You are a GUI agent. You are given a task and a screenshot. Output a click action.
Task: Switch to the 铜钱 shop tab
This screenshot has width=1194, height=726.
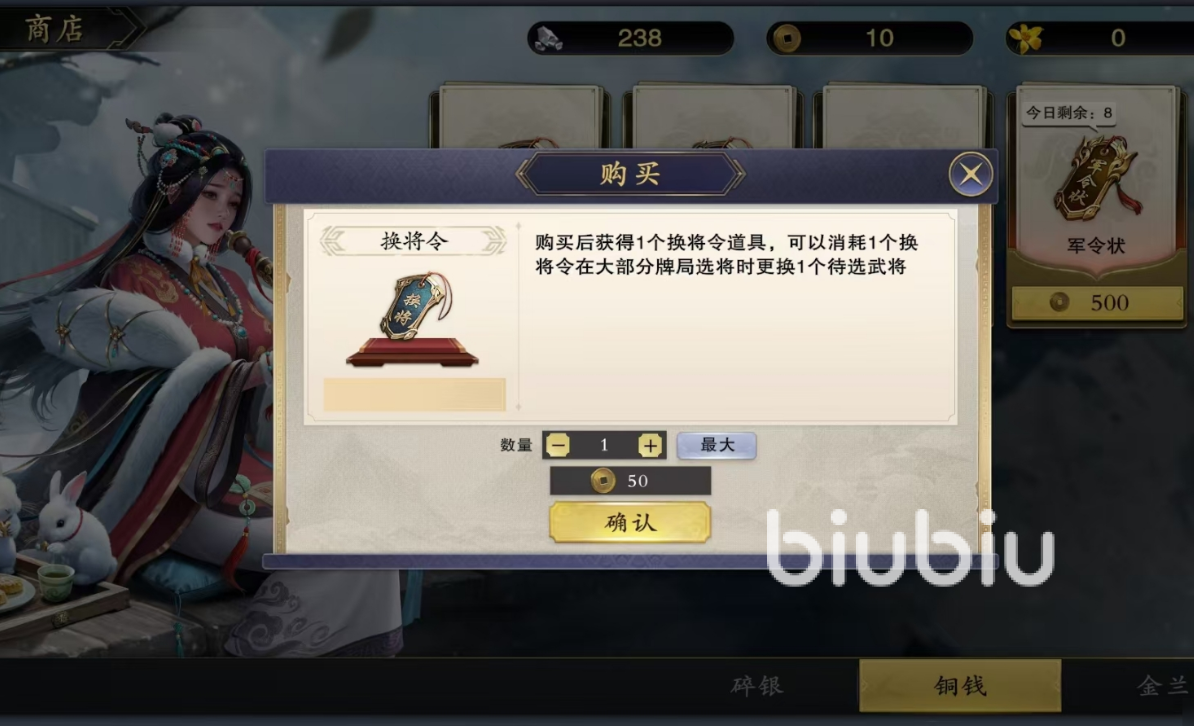tap(960, 686)
